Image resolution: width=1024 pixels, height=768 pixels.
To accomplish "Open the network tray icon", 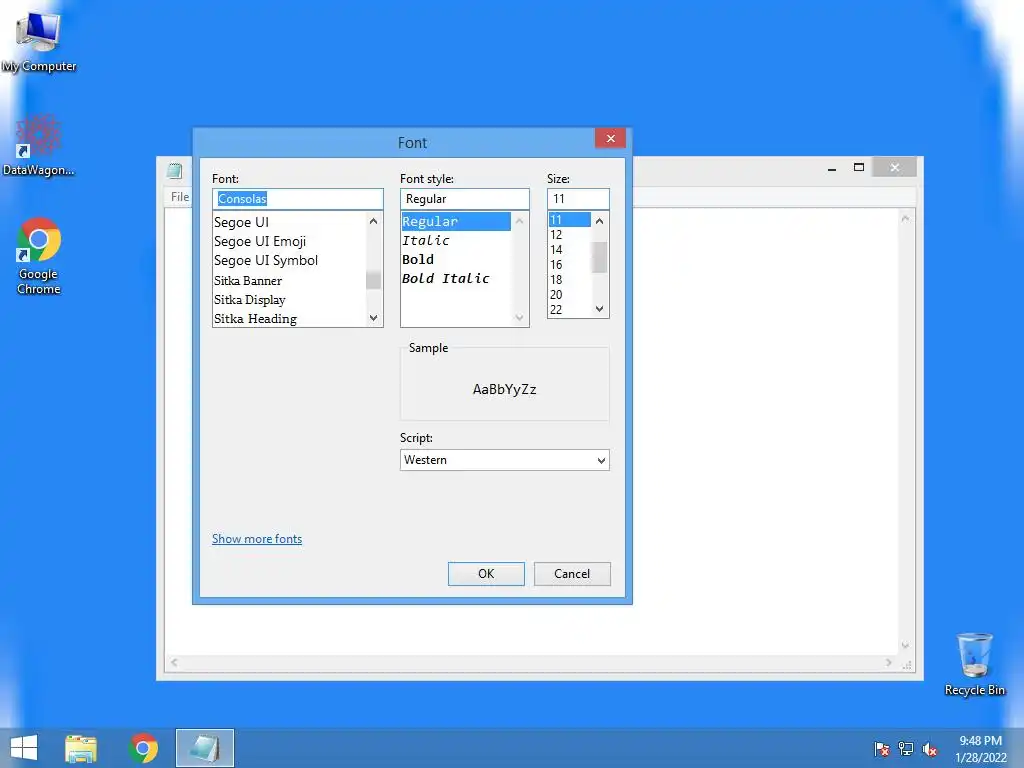I will (x=906, y=749).
